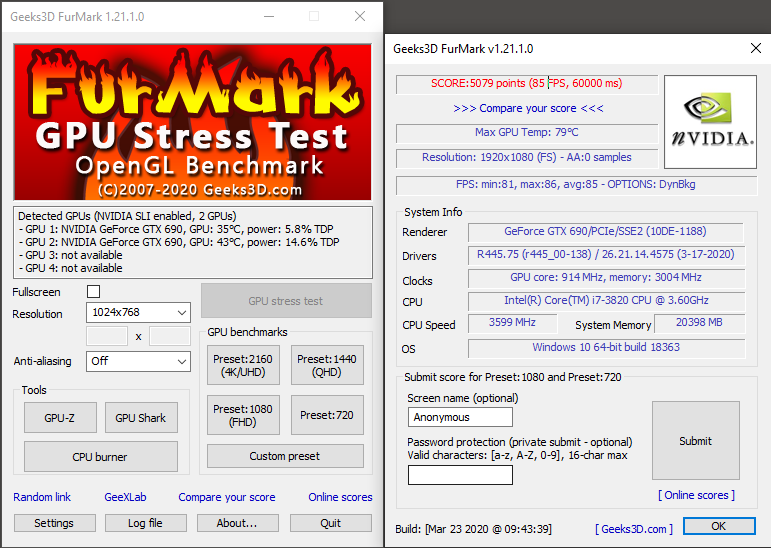Open the GeeXLab link
The image size is (771, 548).
[x=125, y=497]
